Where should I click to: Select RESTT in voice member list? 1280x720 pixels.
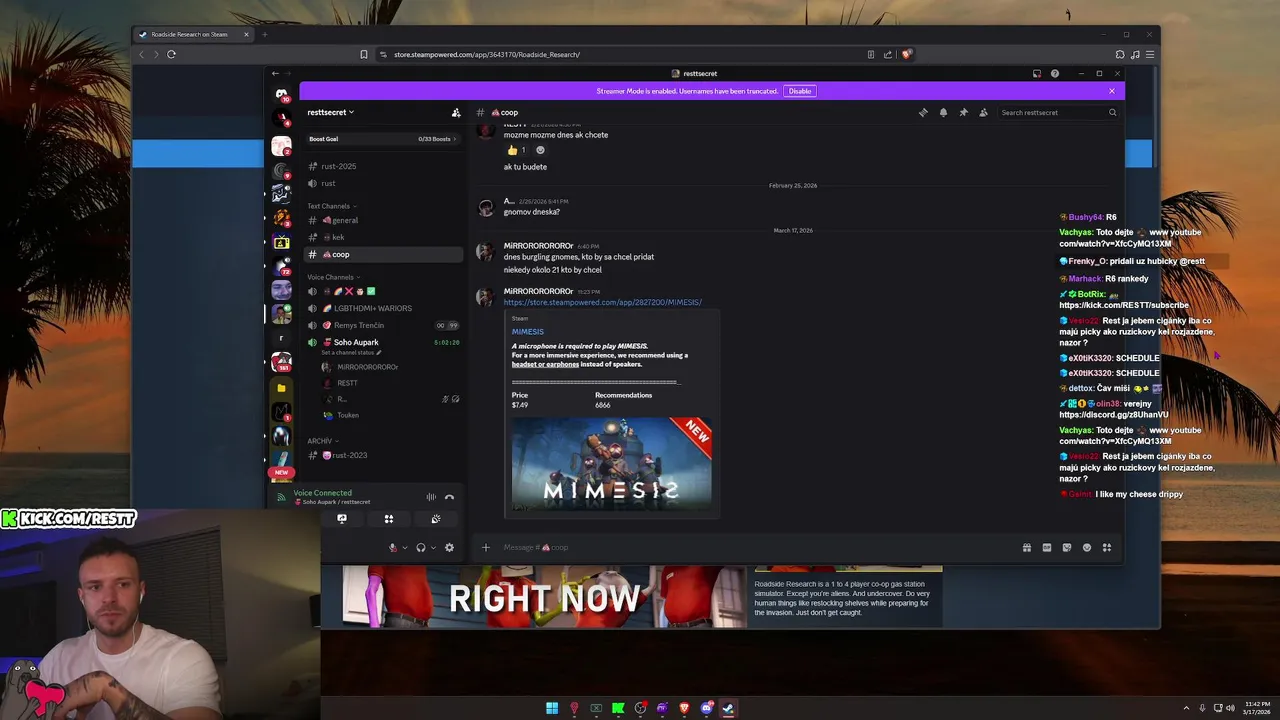[347, 383]
